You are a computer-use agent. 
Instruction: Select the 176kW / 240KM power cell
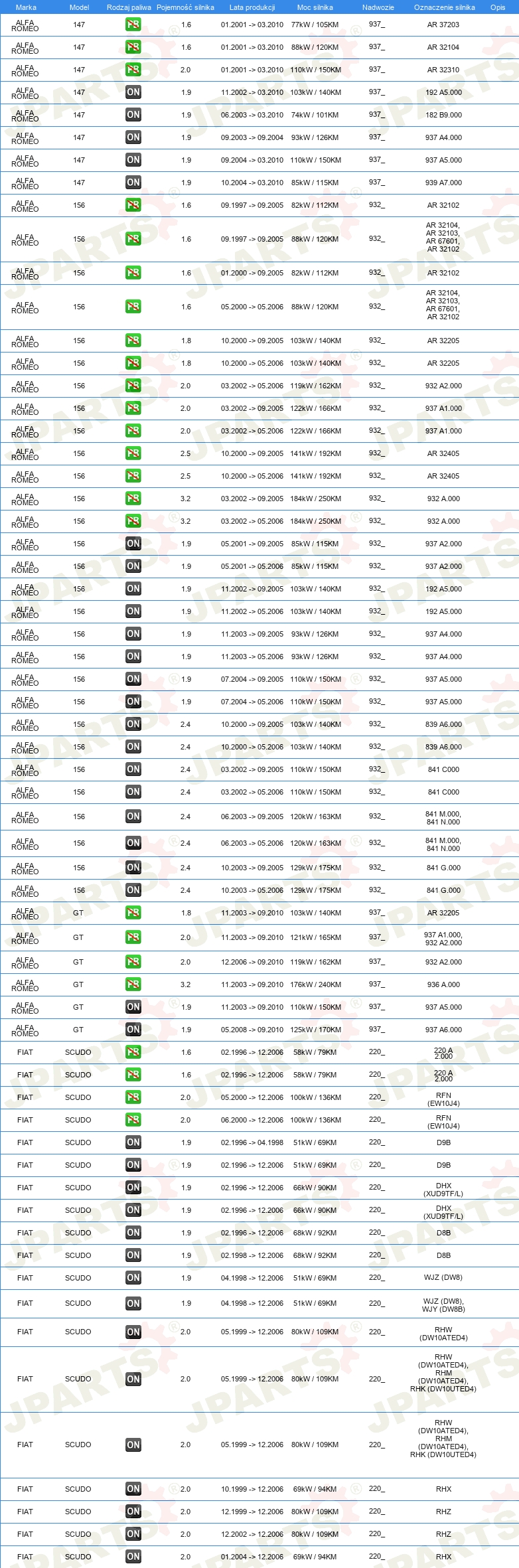(315, 984)
